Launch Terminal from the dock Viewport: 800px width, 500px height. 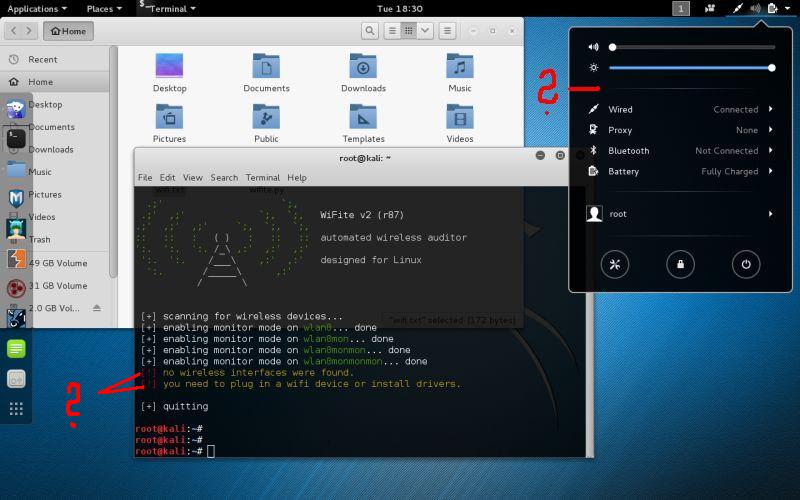point(16,138)
